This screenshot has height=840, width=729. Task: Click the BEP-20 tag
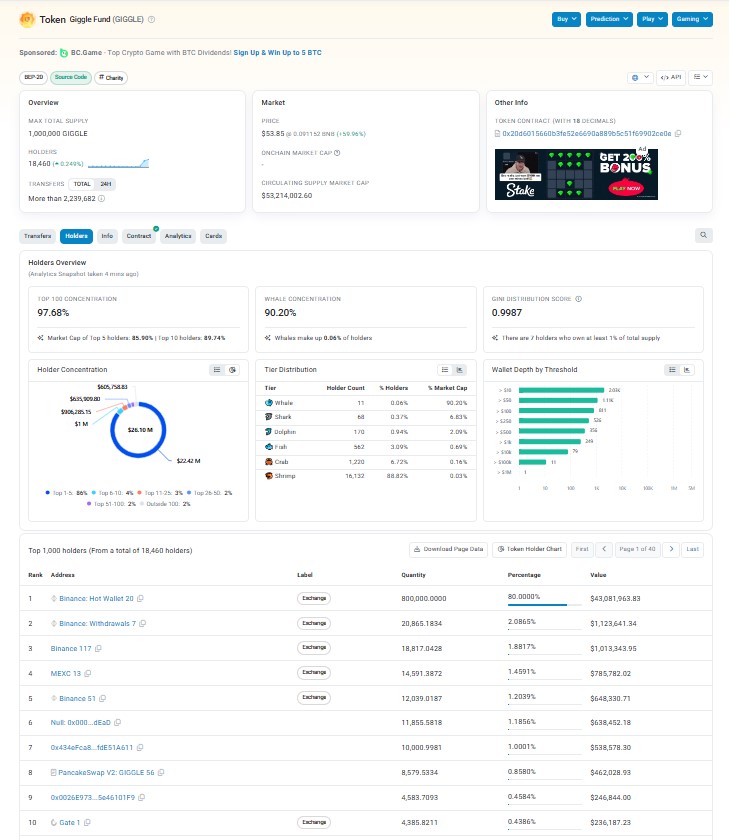point(34,78)
